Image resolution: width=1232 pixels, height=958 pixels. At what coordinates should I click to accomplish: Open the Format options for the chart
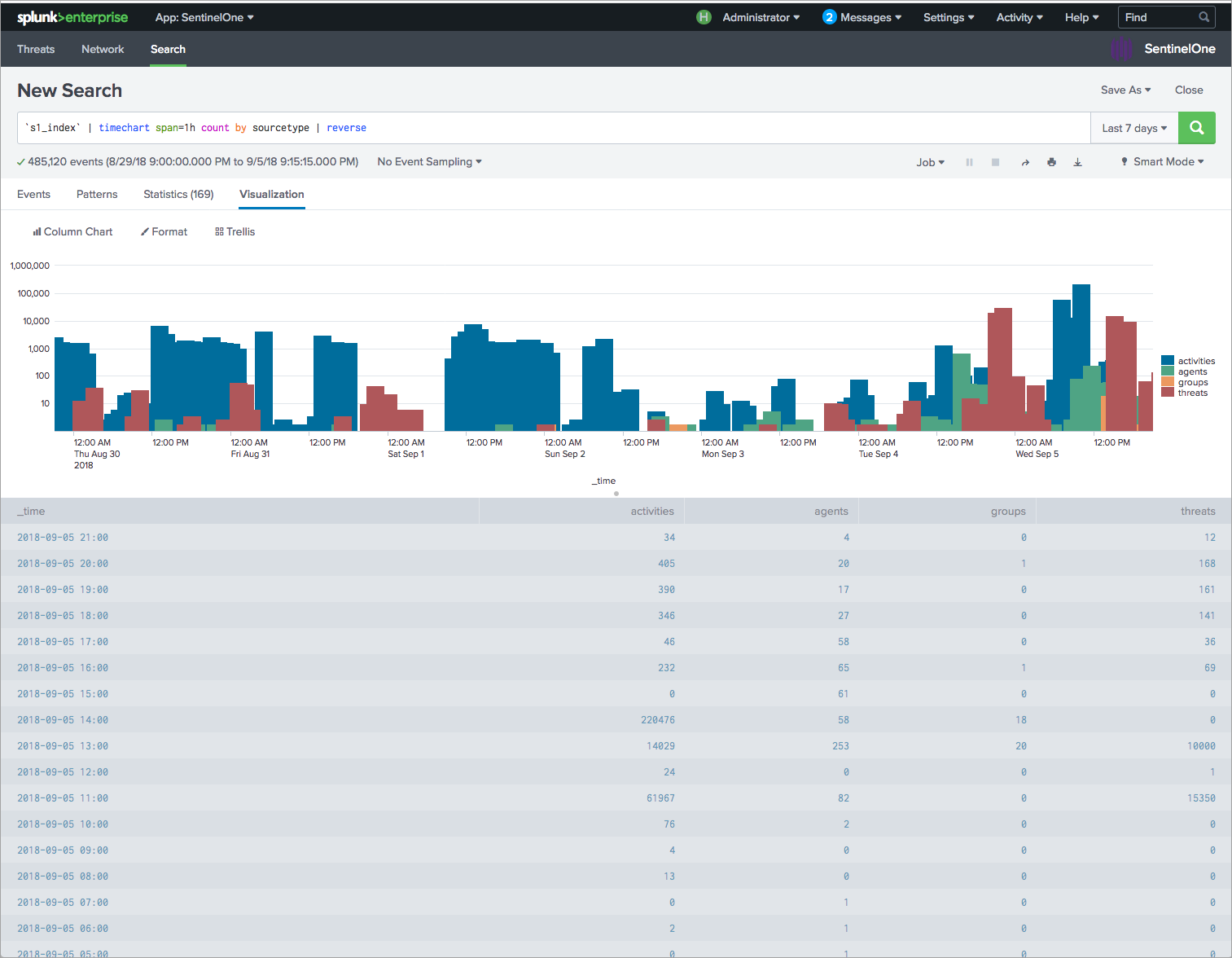pyautogui.click(x=164, y=231)
